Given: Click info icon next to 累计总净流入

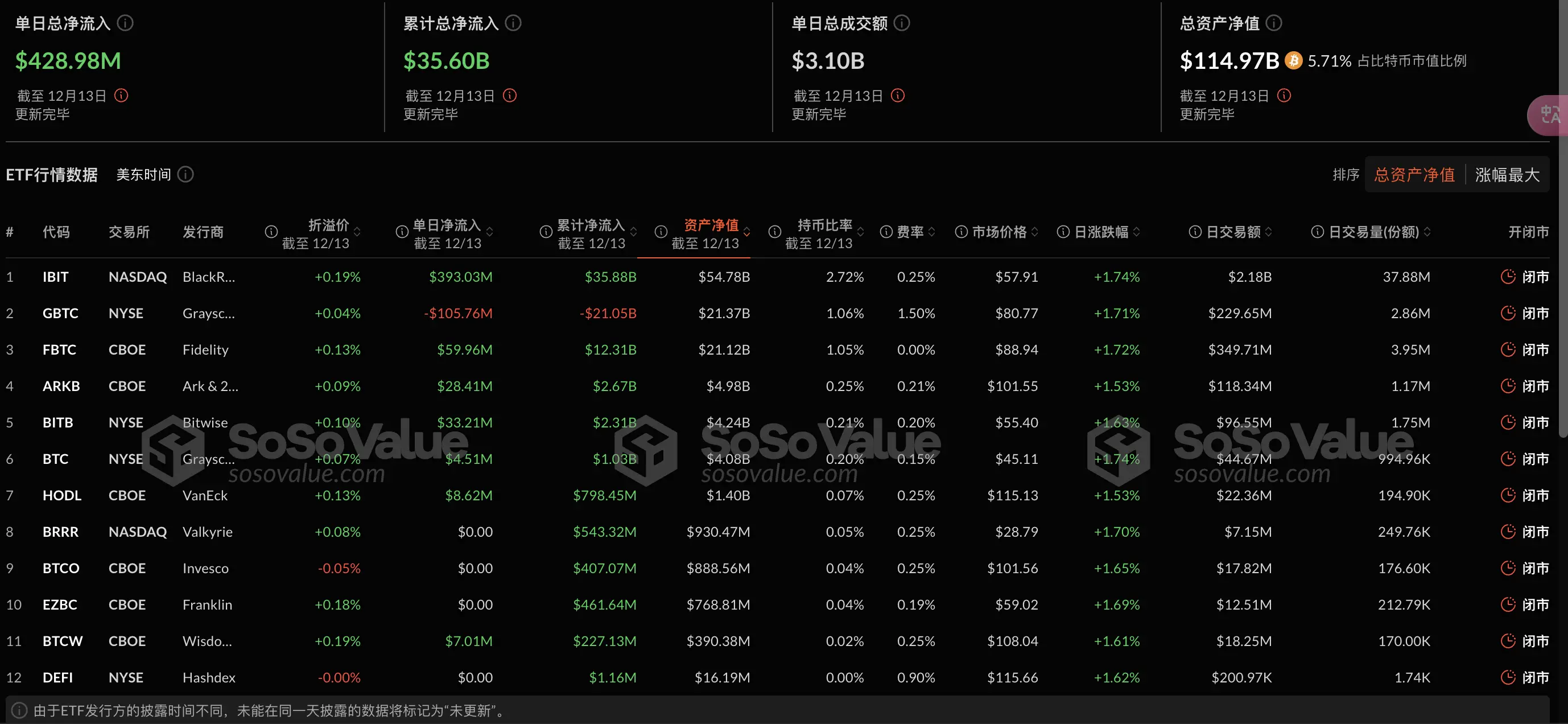Looking at the screenshot, I should click(x=513, y=23).
